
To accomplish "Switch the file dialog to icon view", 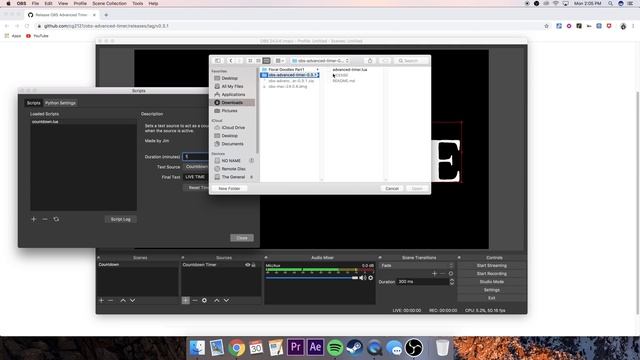I will 250,61.
